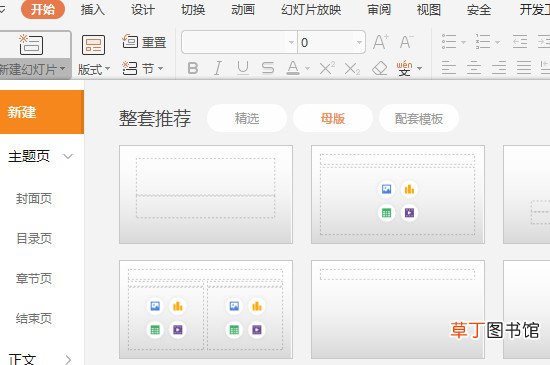The width and height of the screenshot is (550, 365).
Task: Select 封面页 in the sidebar
Action: 34,199
